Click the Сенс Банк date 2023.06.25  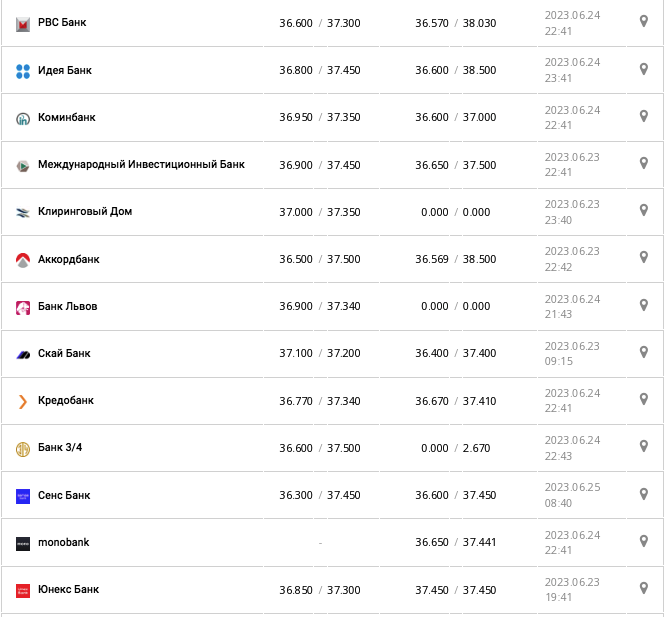[572, 487]
